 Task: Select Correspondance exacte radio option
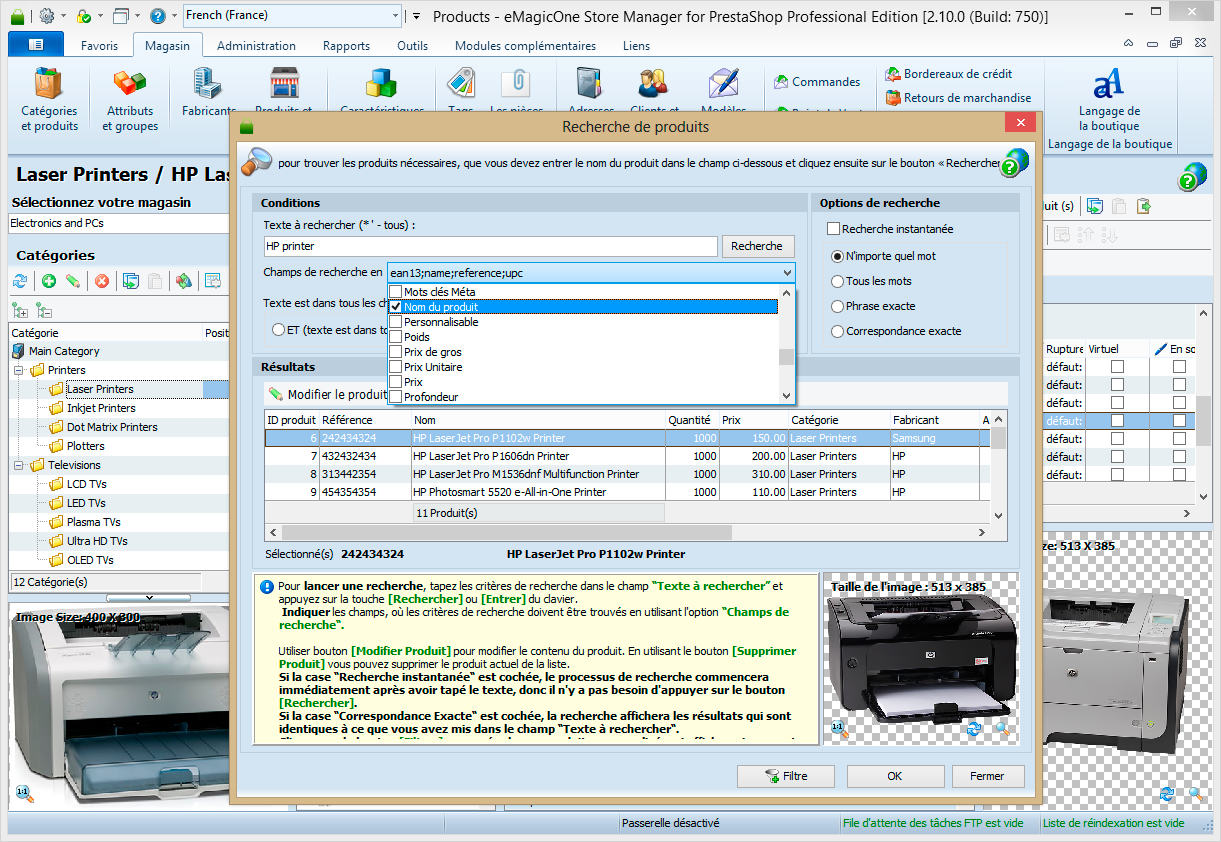click(838, 331)
